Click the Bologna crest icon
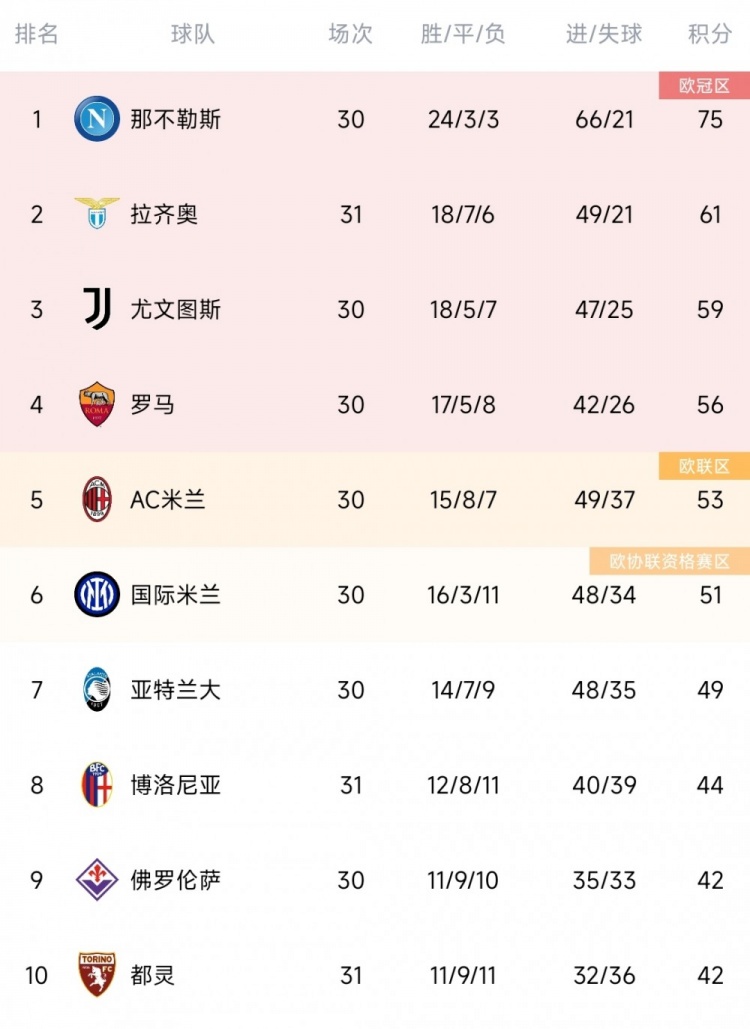 click(x=97, y=785)
